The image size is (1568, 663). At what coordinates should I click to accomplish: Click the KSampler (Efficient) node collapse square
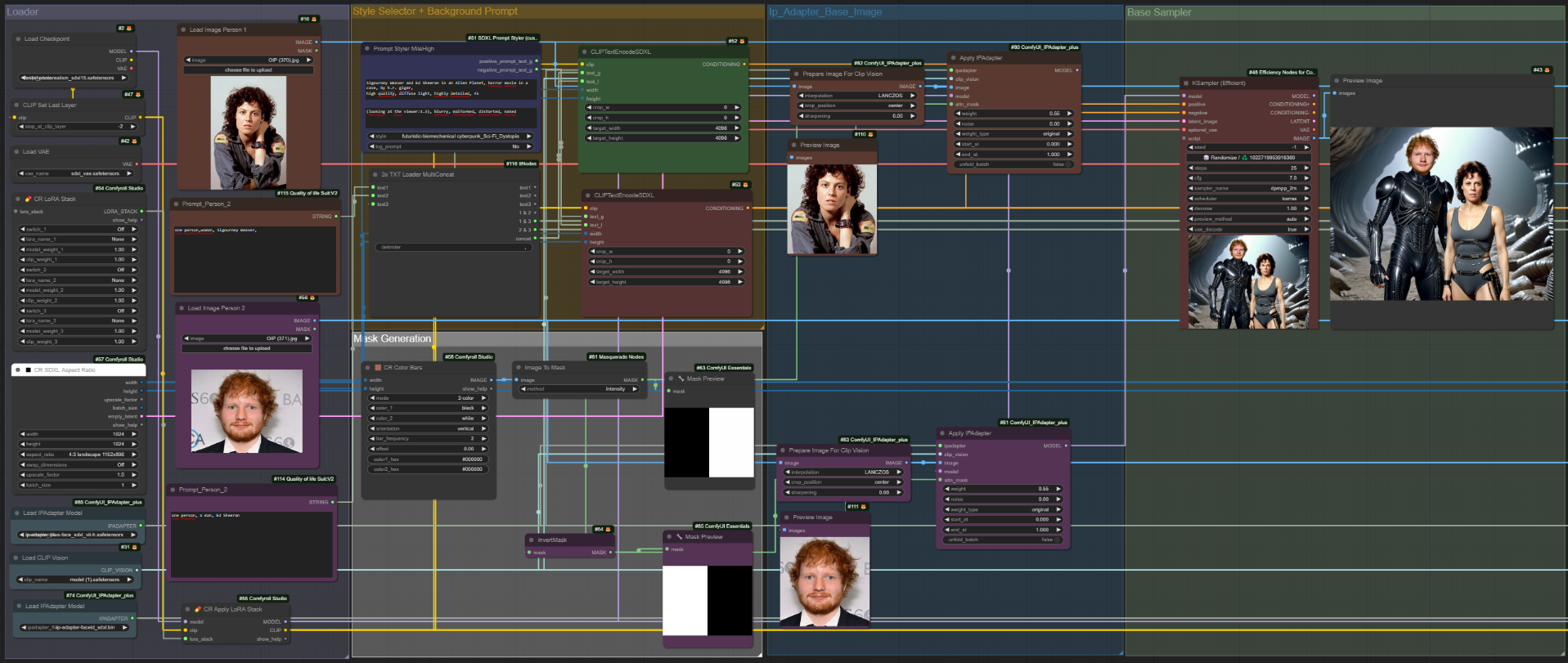pyautogui.click(x=1186, y=83)
